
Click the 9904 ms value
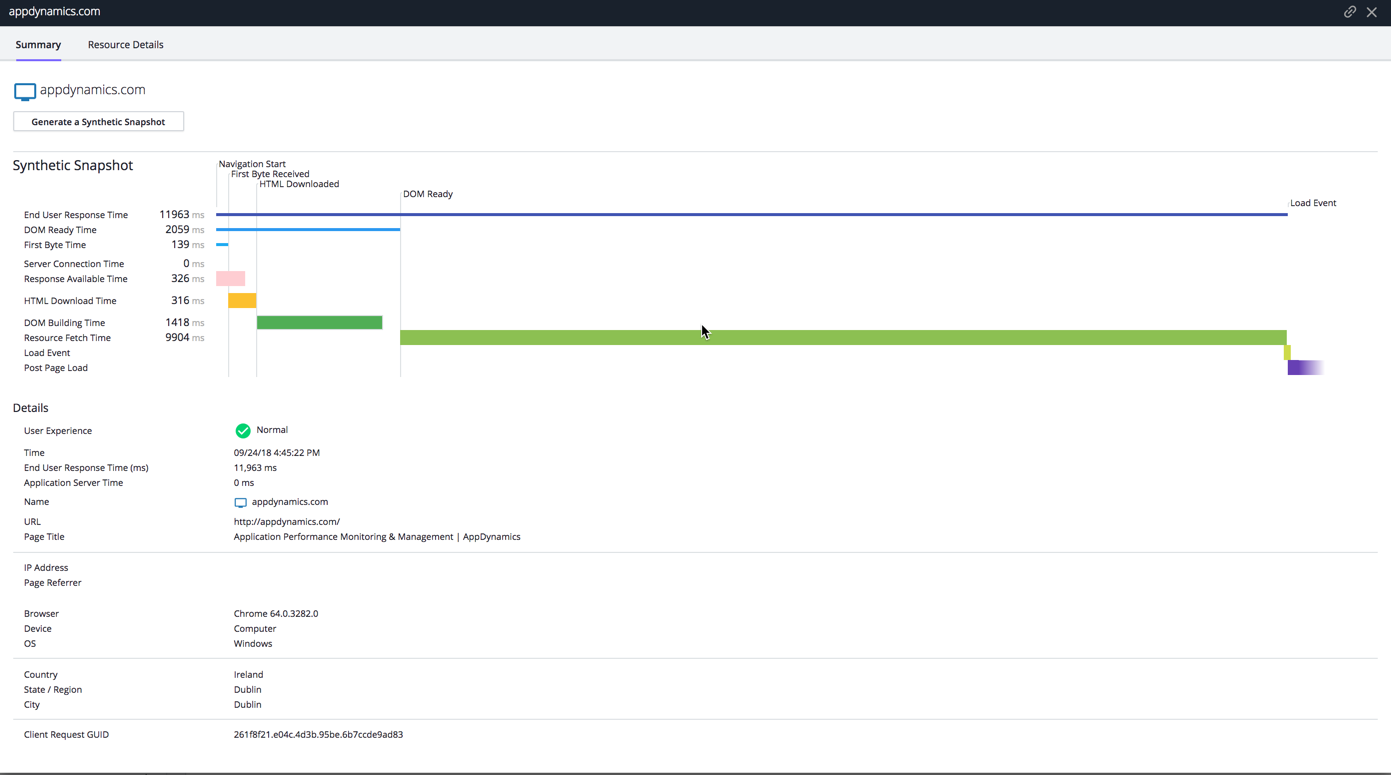click(185, 338)
